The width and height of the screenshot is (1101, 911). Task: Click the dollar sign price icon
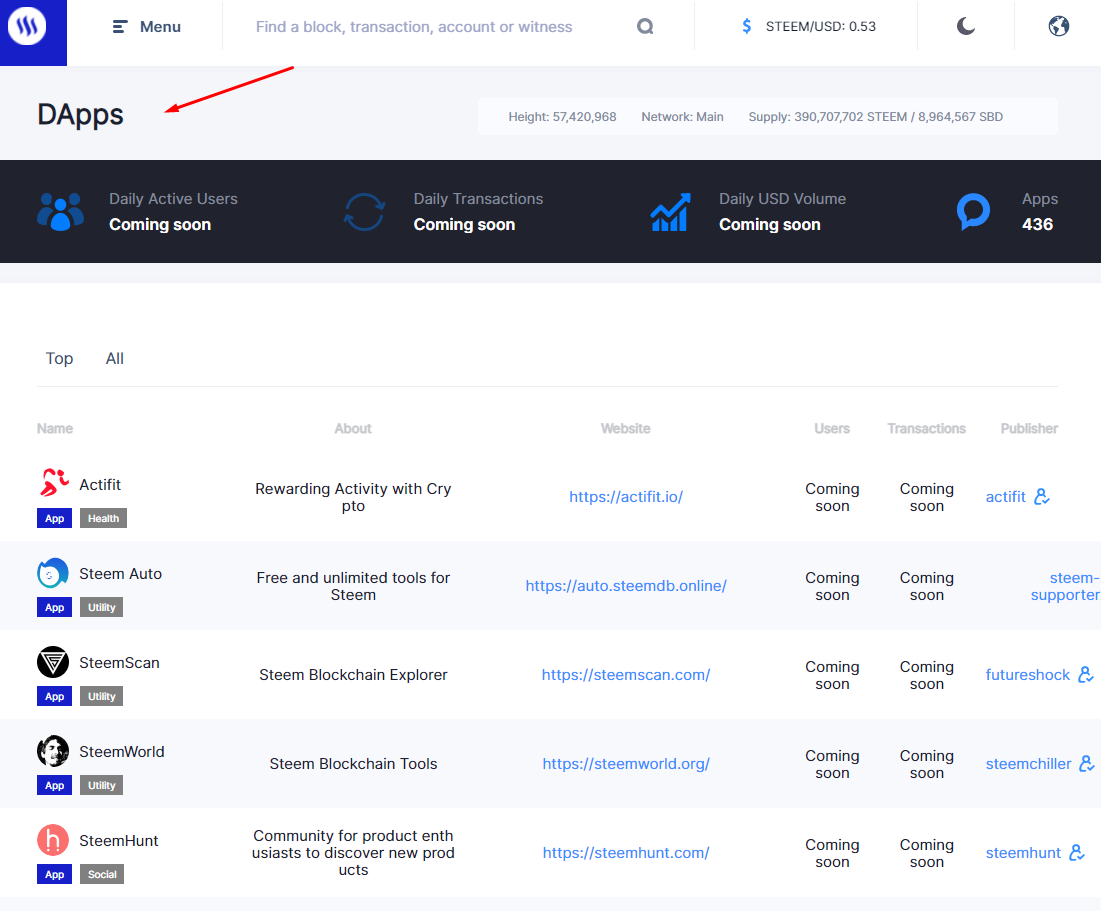coord(746,27)
